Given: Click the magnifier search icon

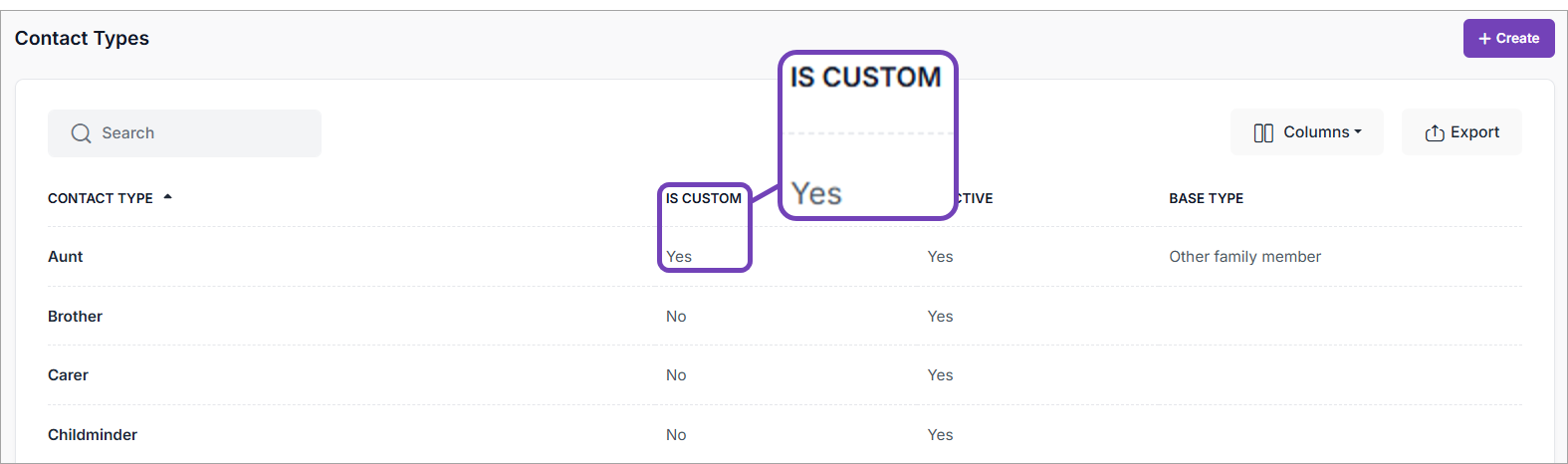Looking at the screenshot, I should [81, 133].
